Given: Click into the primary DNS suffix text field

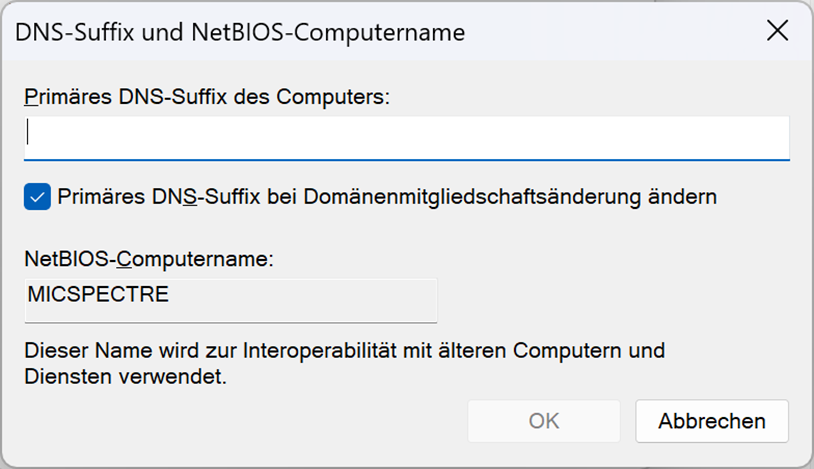Looking at the screenshot, I should coord(406,136).
